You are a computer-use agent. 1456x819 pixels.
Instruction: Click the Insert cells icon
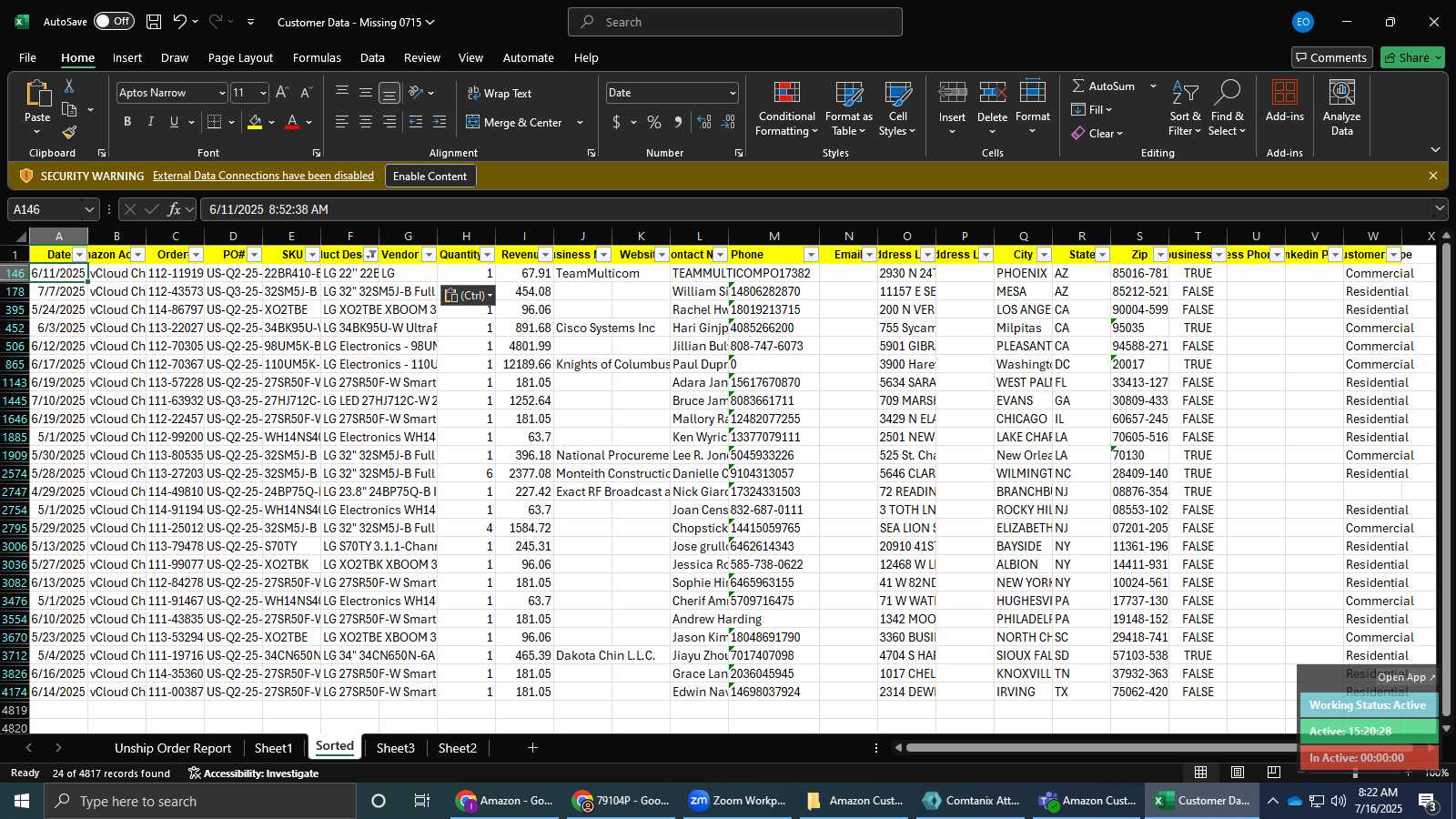[x=952, y=93]
